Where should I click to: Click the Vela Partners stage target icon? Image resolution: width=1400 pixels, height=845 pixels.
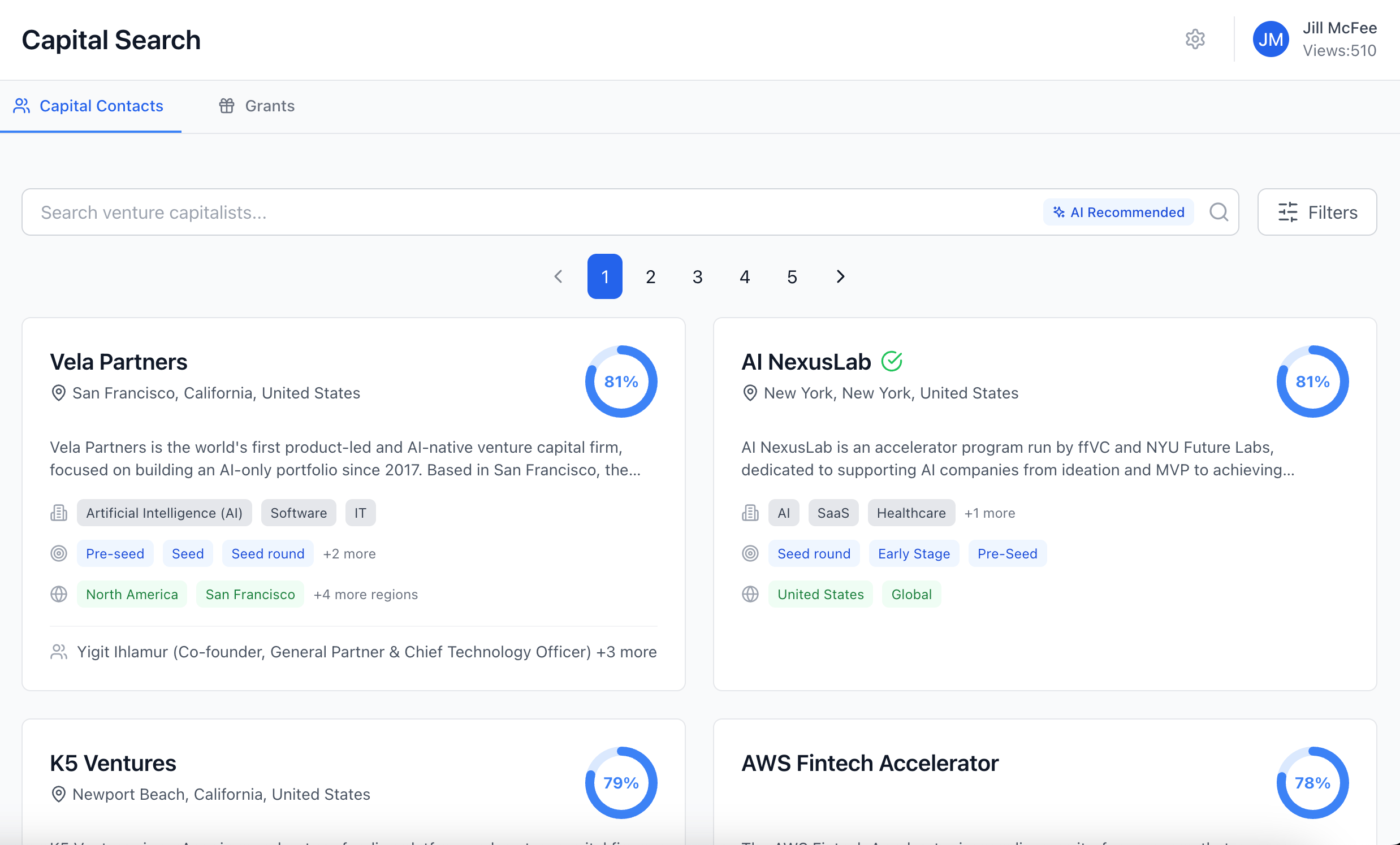pyautogui.click(x=59, y=553)
